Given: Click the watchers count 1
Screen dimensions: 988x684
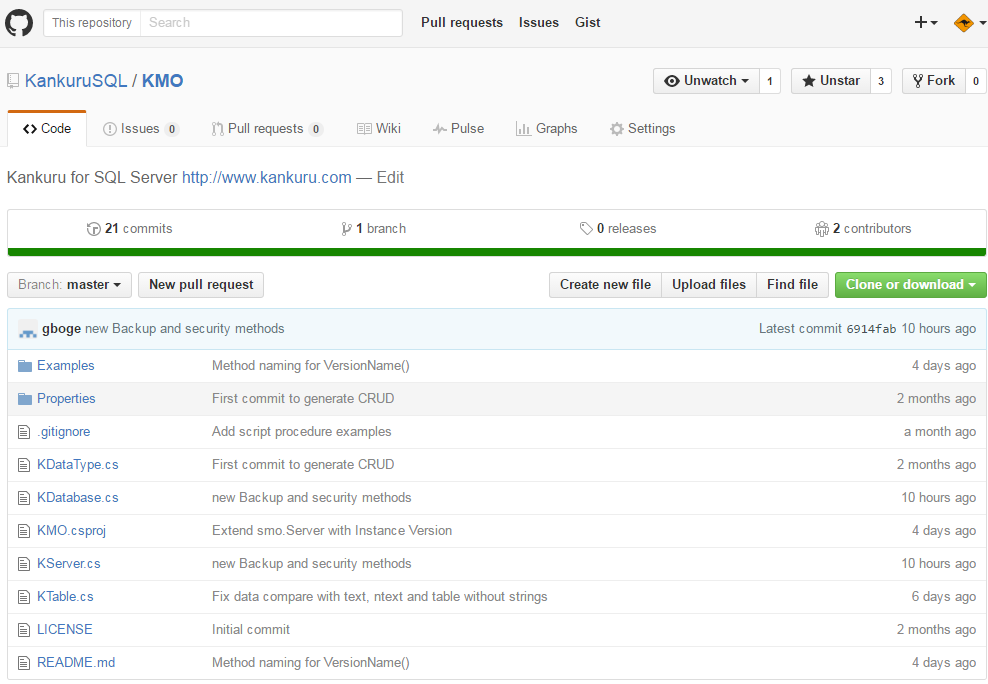Looking at the screenshot, I should click(x=770, y=81).
